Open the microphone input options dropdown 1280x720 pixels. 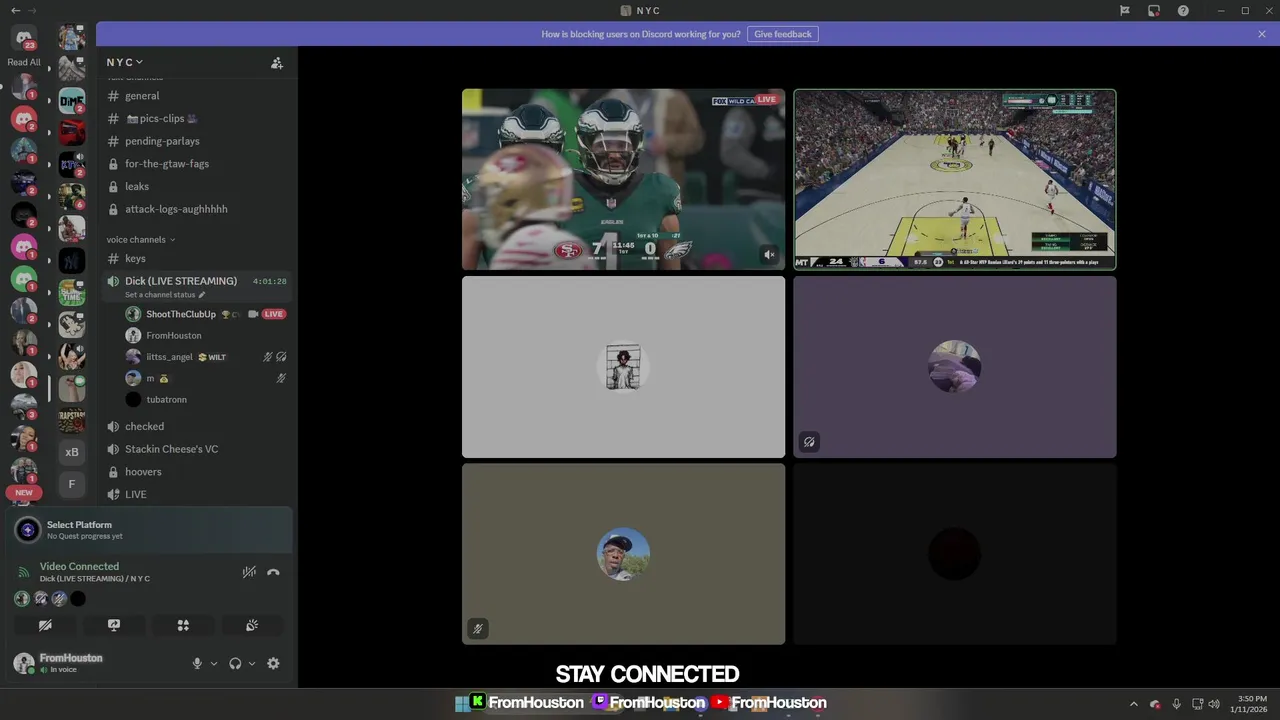[x=214, y=664]
